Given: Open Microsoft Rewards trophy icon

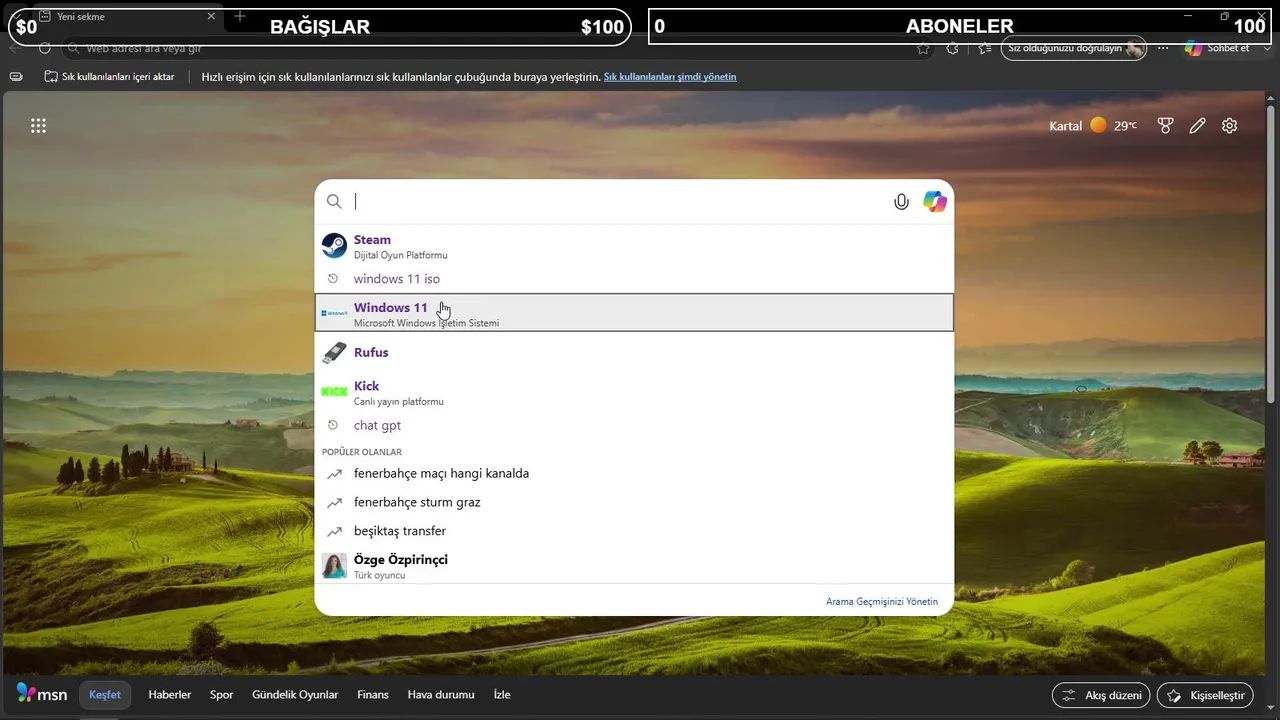Looking at the screenshot, I should point(1165,126).
